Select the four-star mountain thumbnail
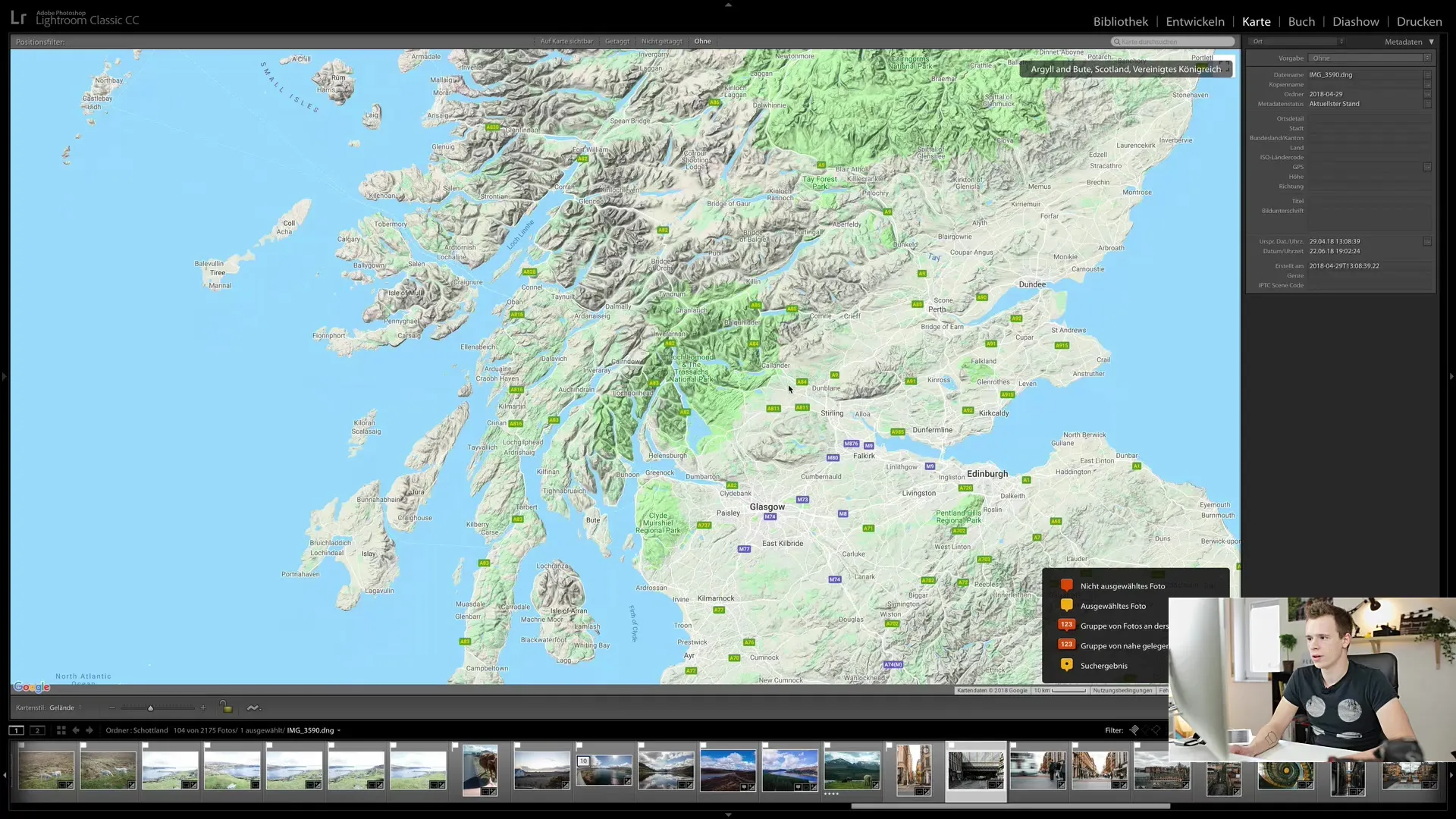 coord(852,770)
